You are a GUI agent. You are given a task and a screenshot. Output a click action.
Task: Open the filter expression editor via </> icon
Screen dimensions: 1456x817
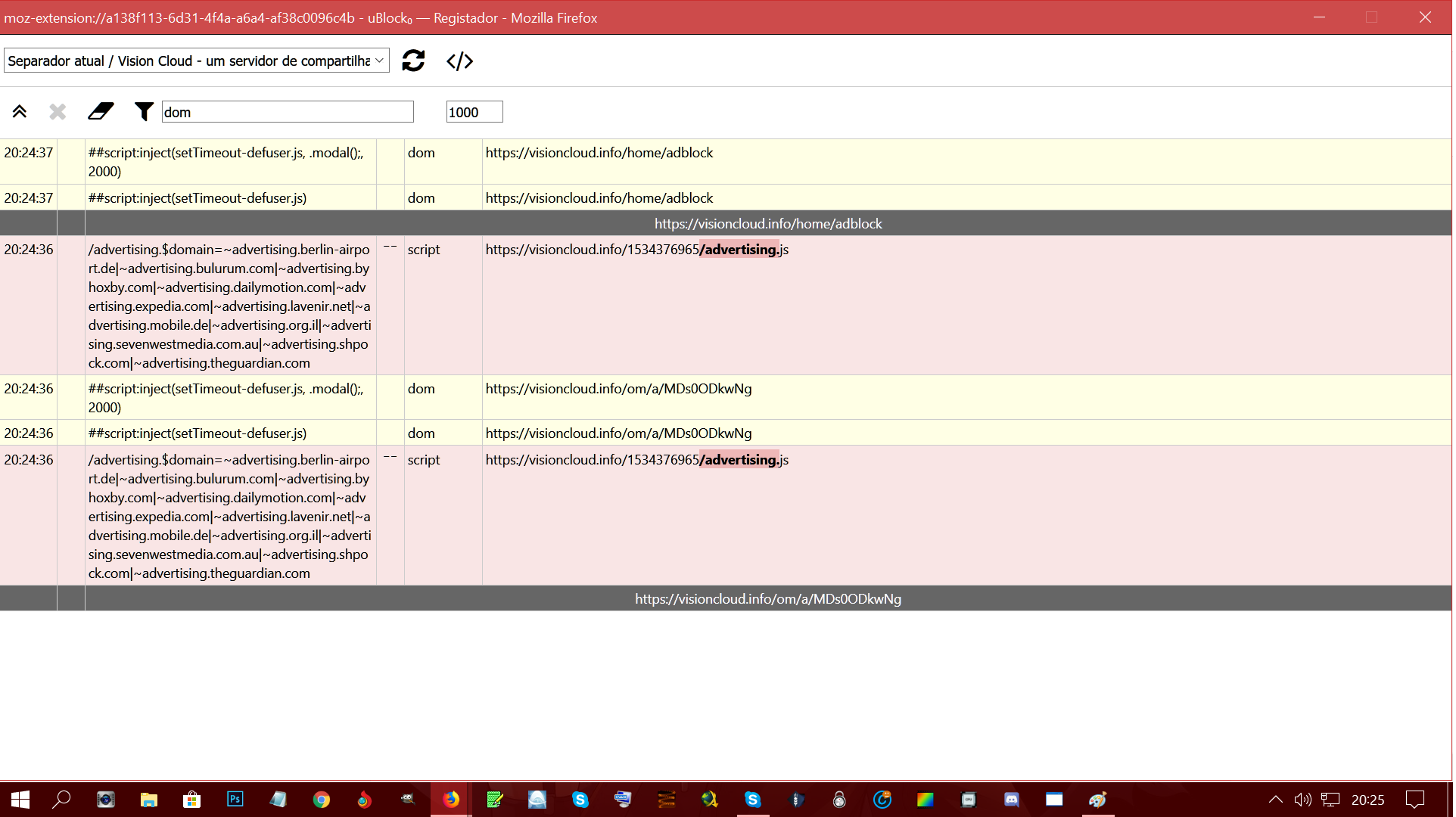(459, 61)
